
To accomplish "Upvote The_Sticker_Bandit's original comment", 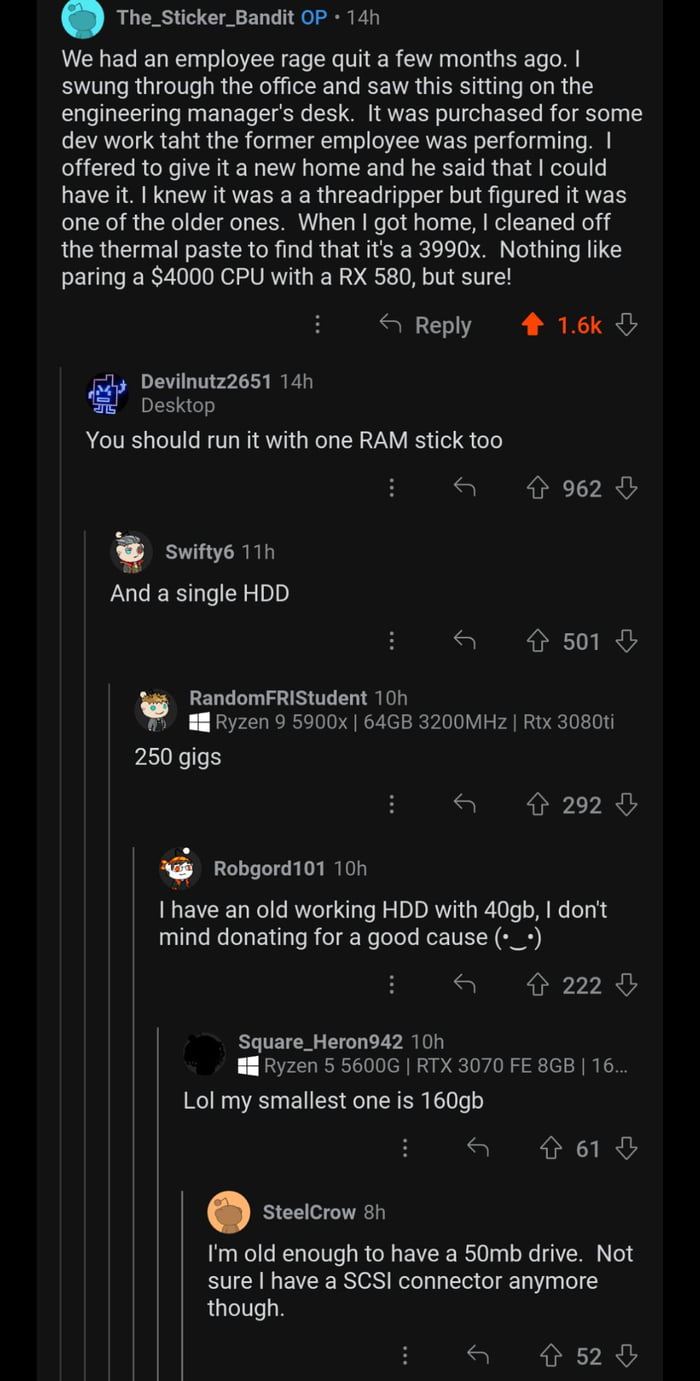I will 534,325.
